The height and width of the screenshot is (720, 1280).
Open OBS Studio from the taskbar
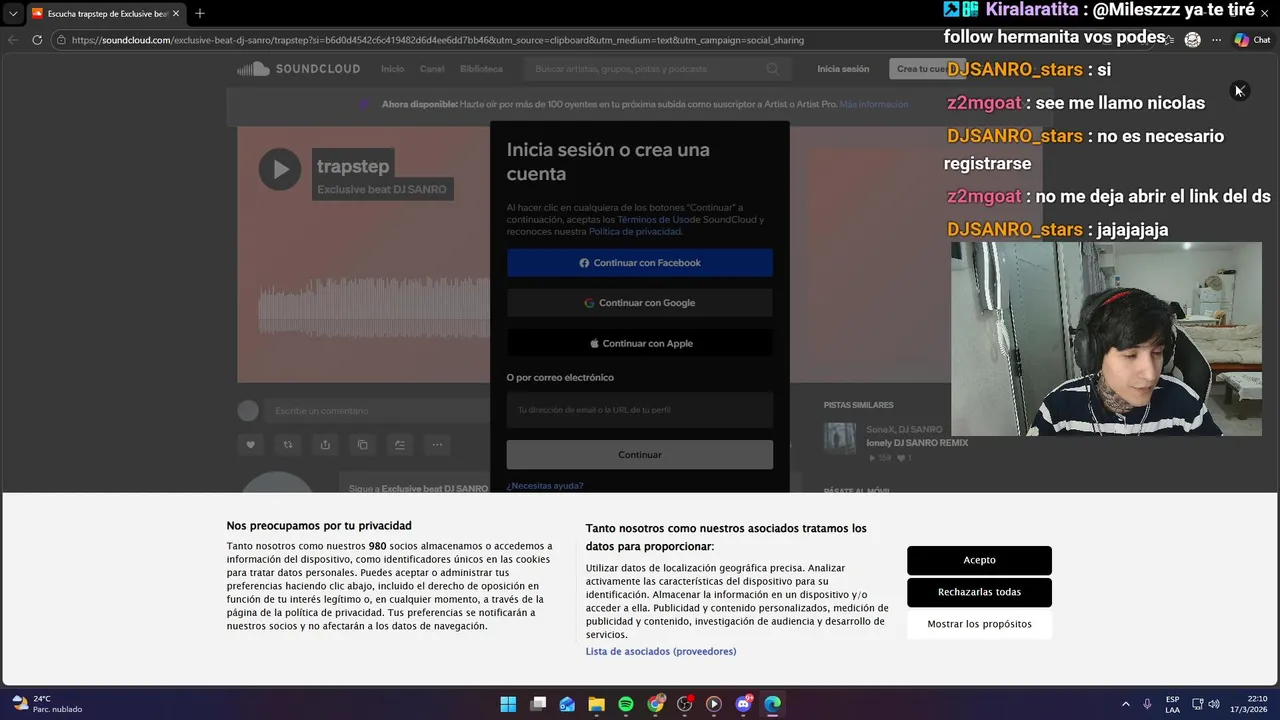coord(685,704)
